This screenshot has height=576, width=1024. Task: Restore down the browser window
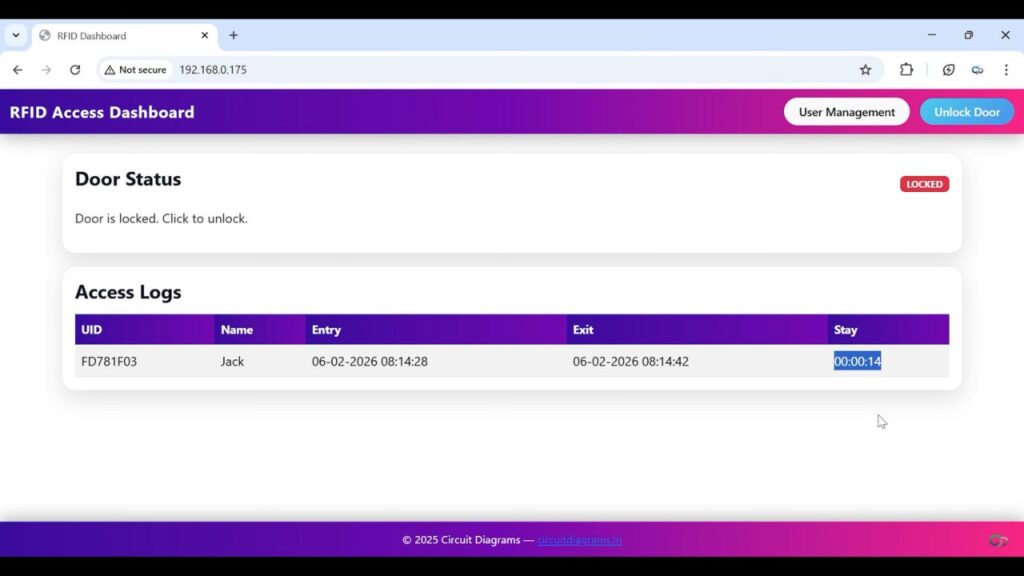pyautogui.click(x=968, y=35)
